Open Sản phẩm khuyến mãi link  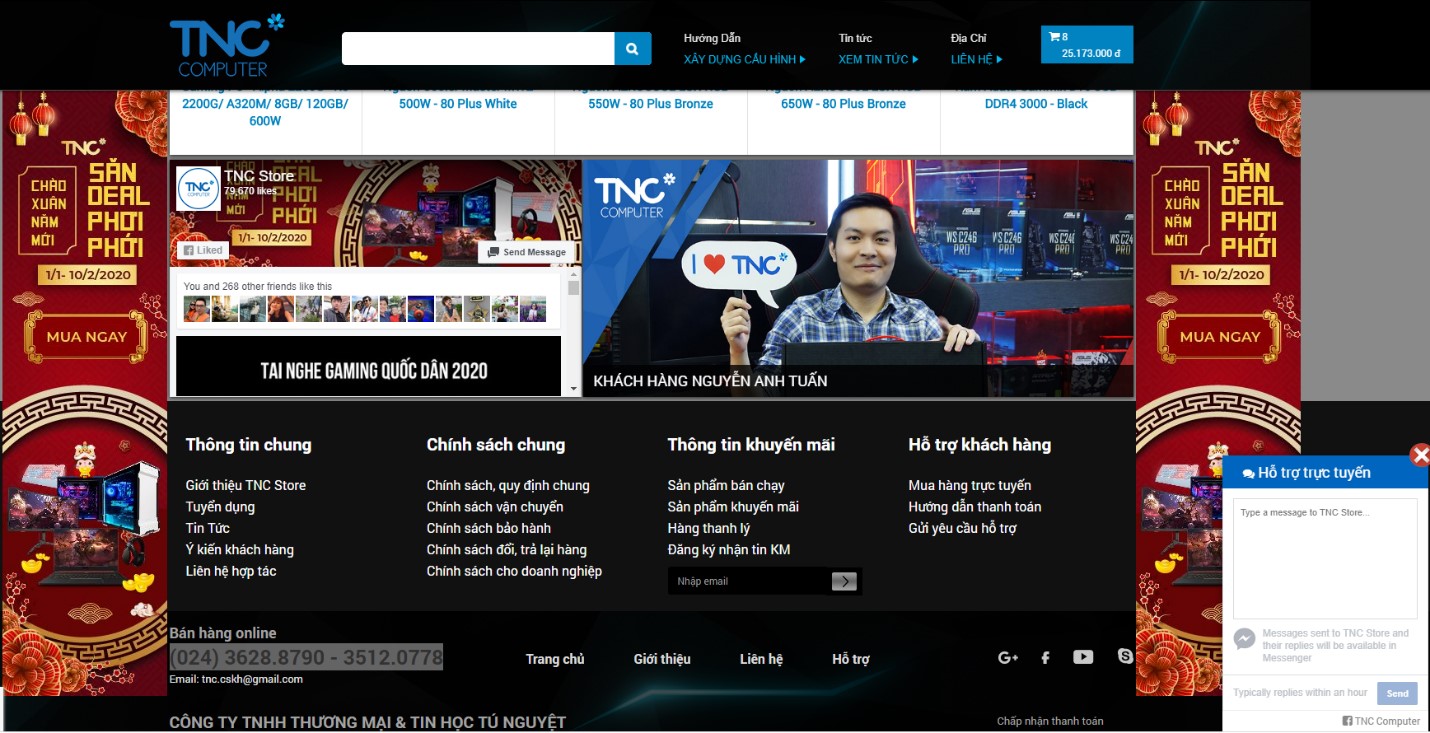(733, 507)
